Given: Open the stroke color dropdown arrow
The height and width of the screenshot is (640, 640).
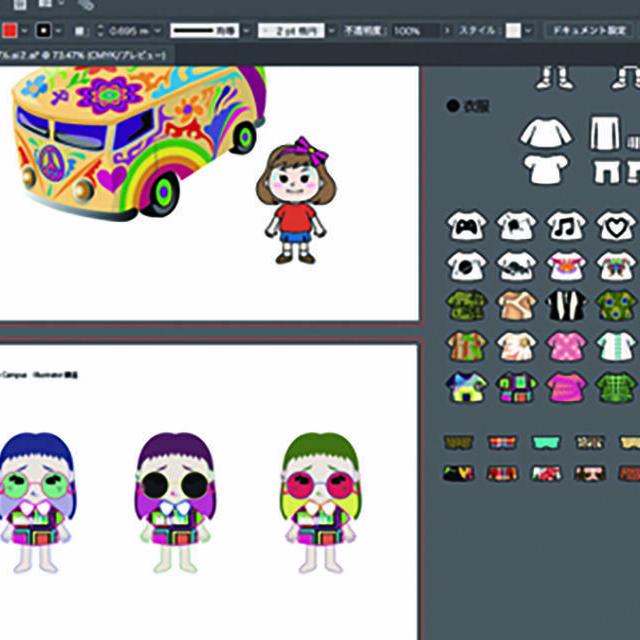Looking at the screenshot, I should pyautogui.click(x=59, y=31).
